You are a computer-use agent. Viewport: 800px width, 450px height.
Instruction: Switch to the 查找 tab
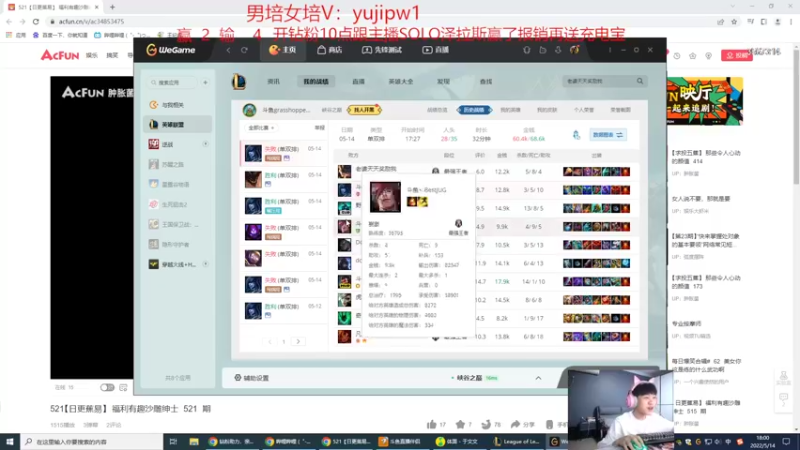pos(486,82)
